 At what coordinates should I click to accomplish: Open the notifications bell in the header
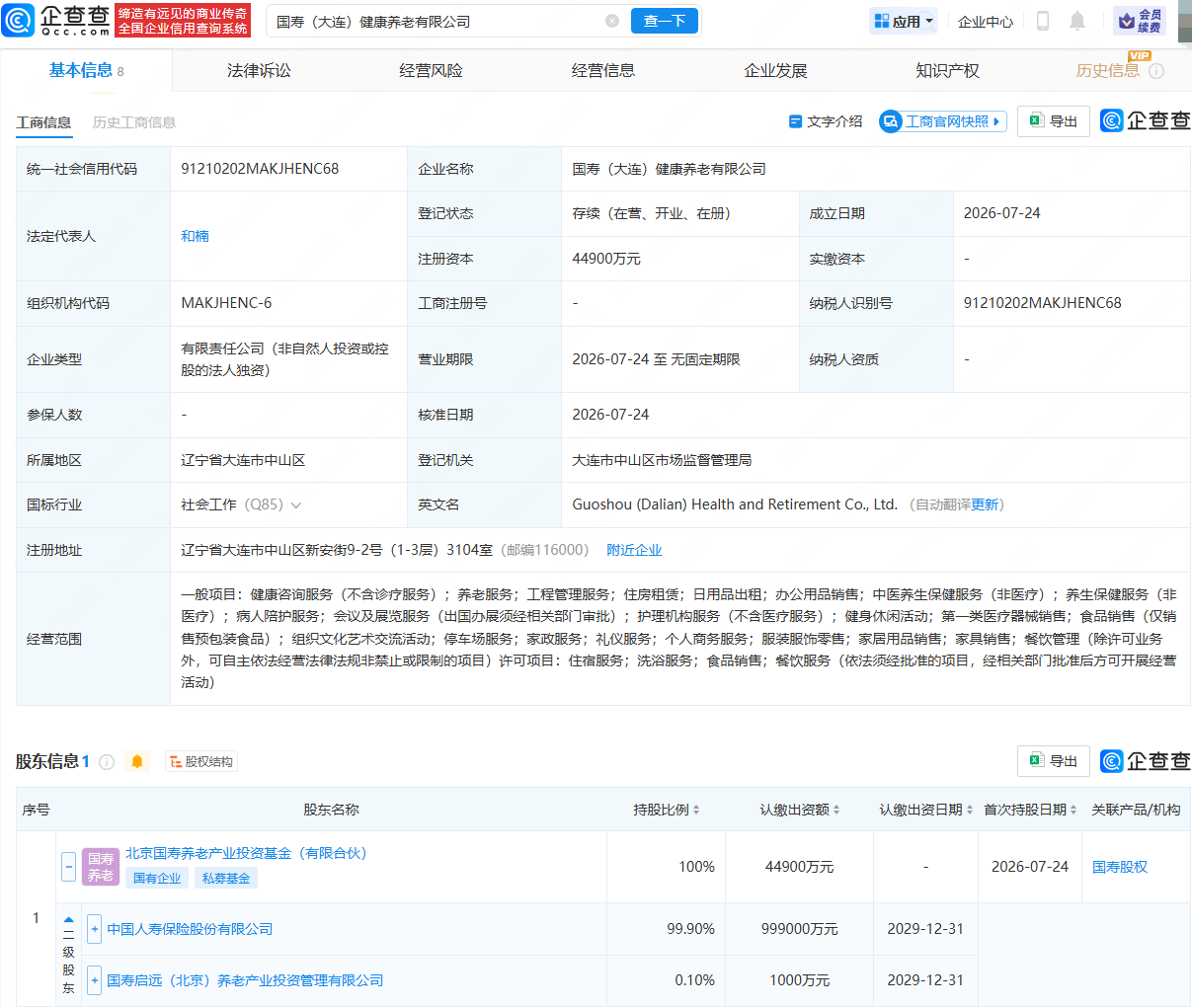1077,21
